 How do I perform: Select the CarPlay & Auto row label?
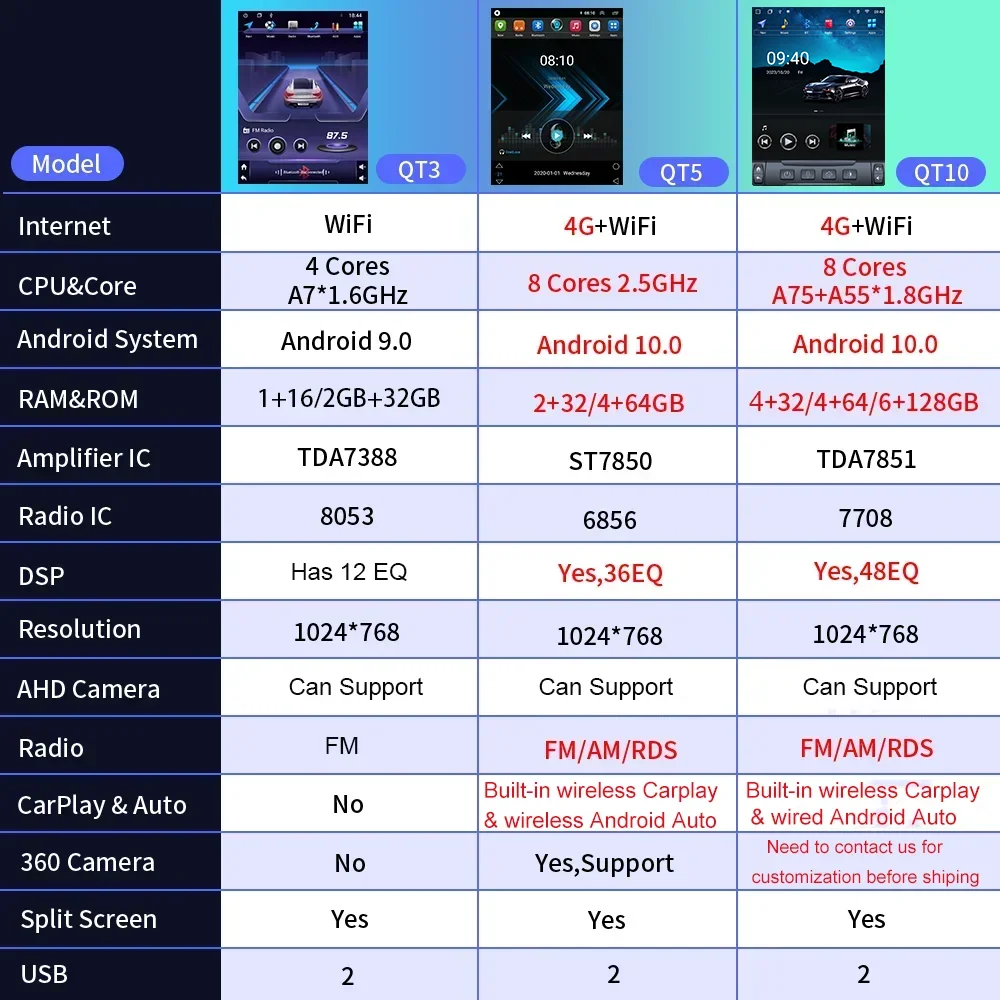[101, 805]
